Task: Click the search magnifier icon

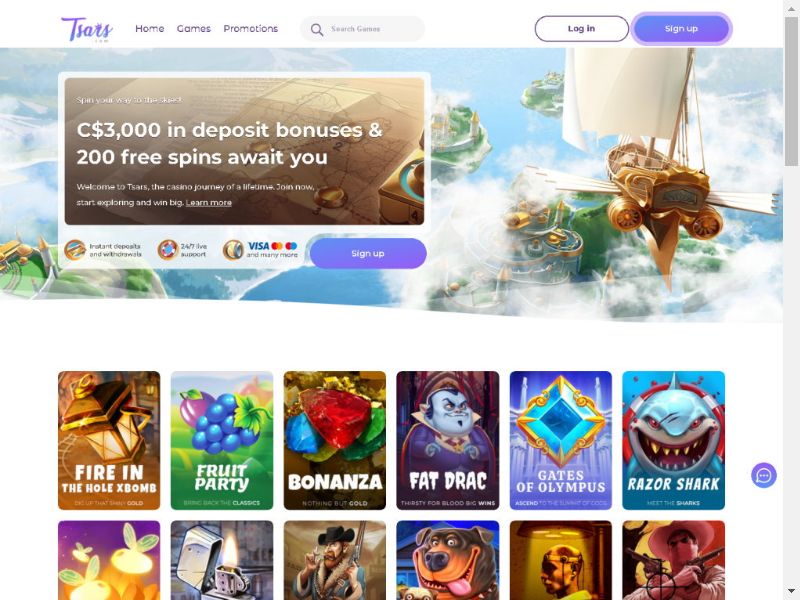Action: click(317, 30)
